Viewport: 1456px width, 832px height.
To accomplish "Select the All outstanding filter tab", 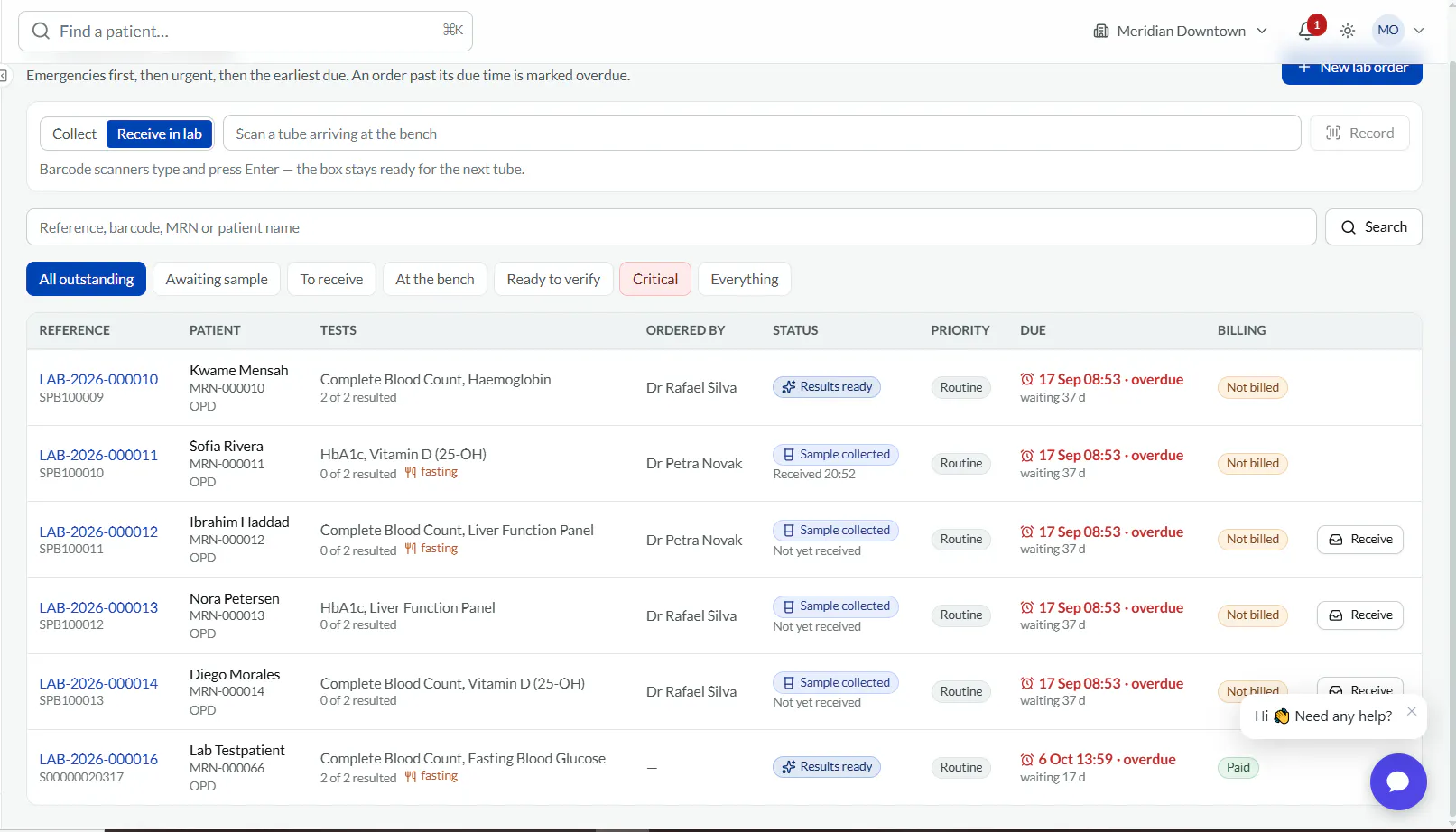I will click(86, 280).
